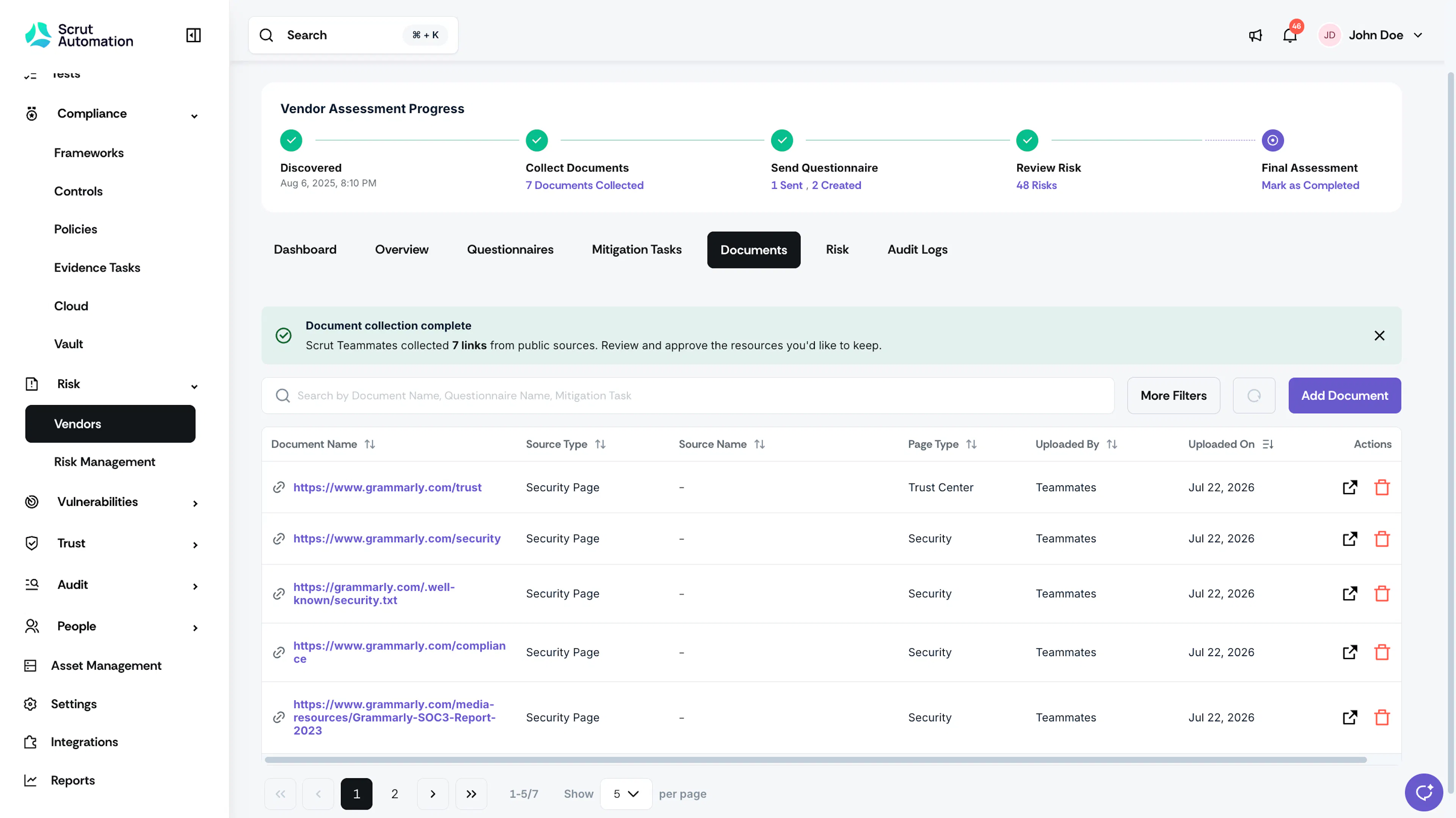1456x818 pixels.
Task: Expand the John Doe account menu
Action: tap(1418, 35)
